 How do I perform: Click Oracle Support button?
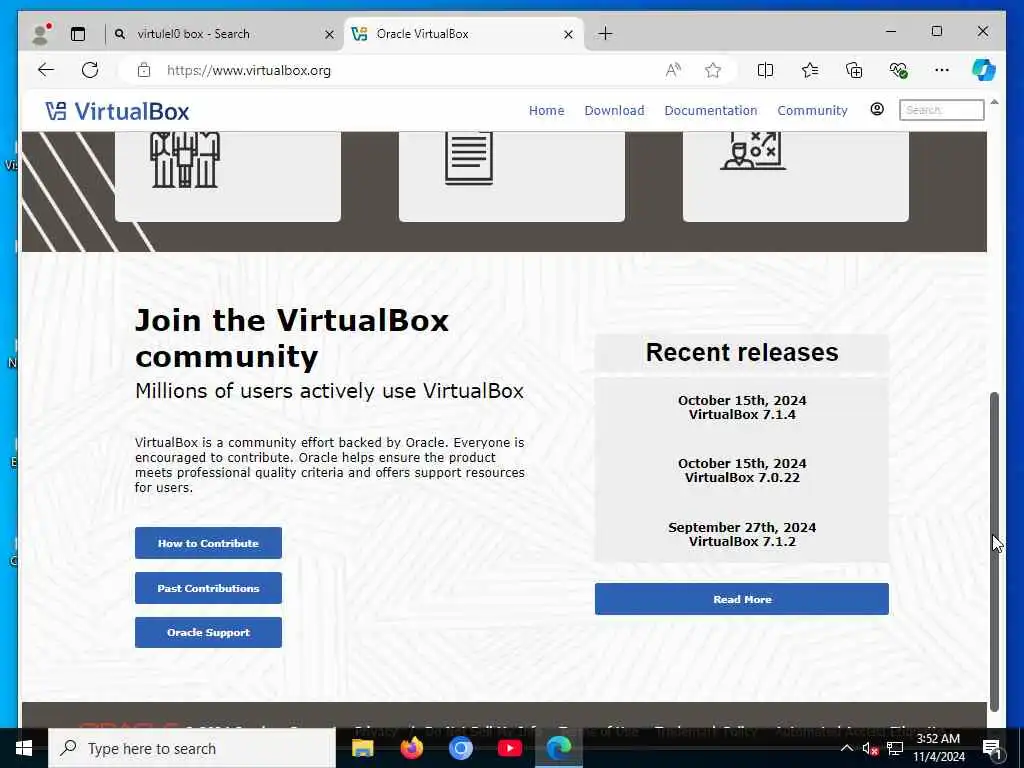tap(208, 632)
